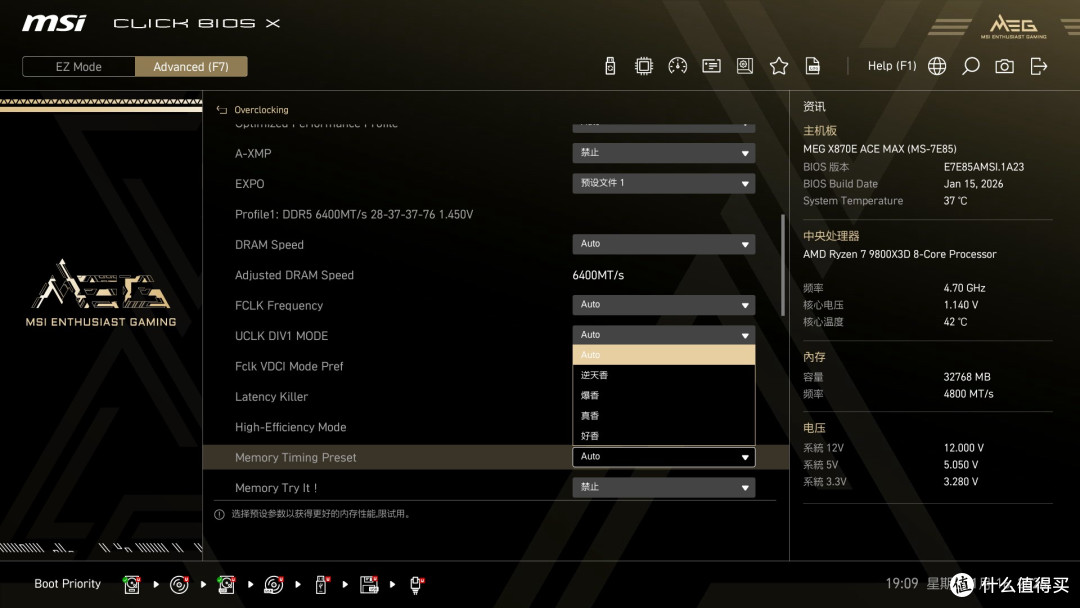Select the USB optical drive boot device icon

273,585
